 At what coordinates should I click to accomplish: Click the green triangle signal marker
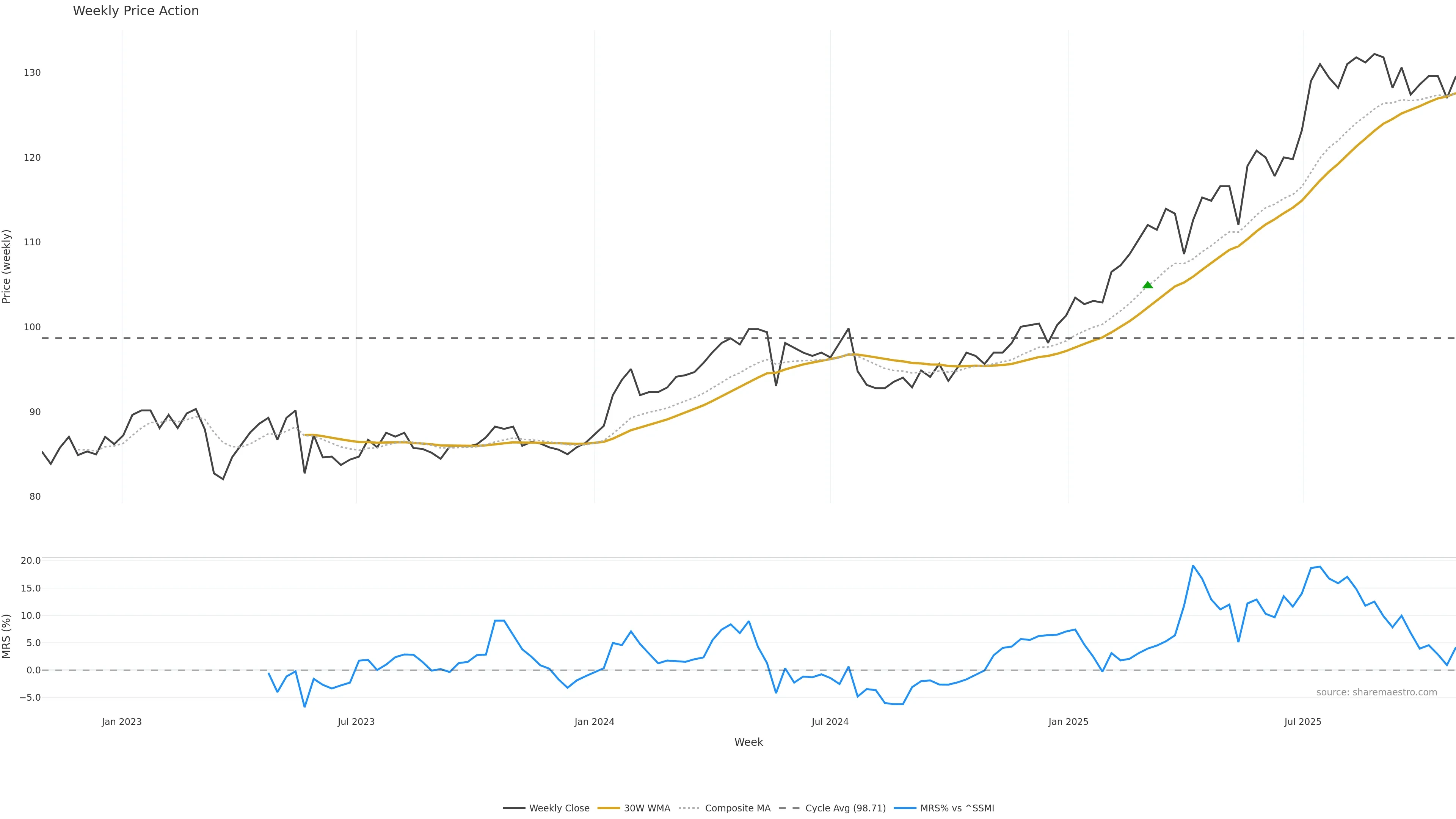tap(1147, 285)
